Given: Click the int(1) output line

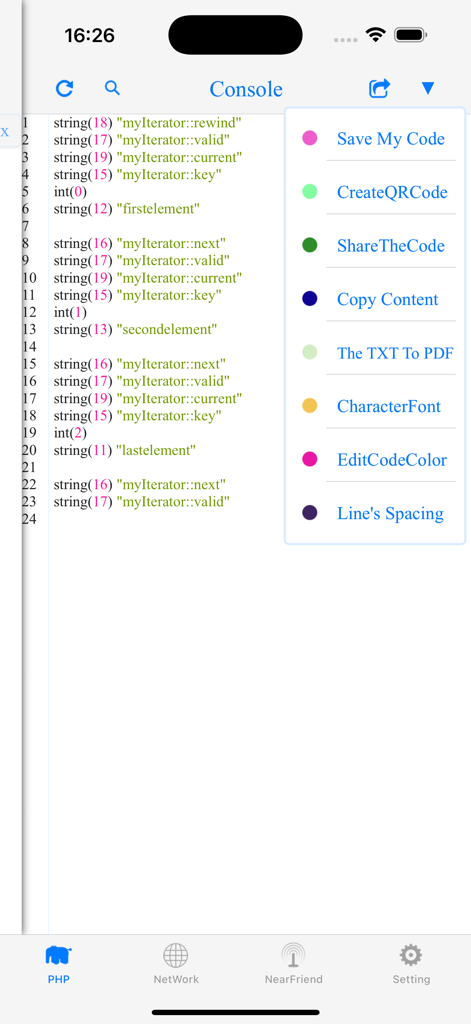Looking at the screenshot, I should (x=70, y=312).
